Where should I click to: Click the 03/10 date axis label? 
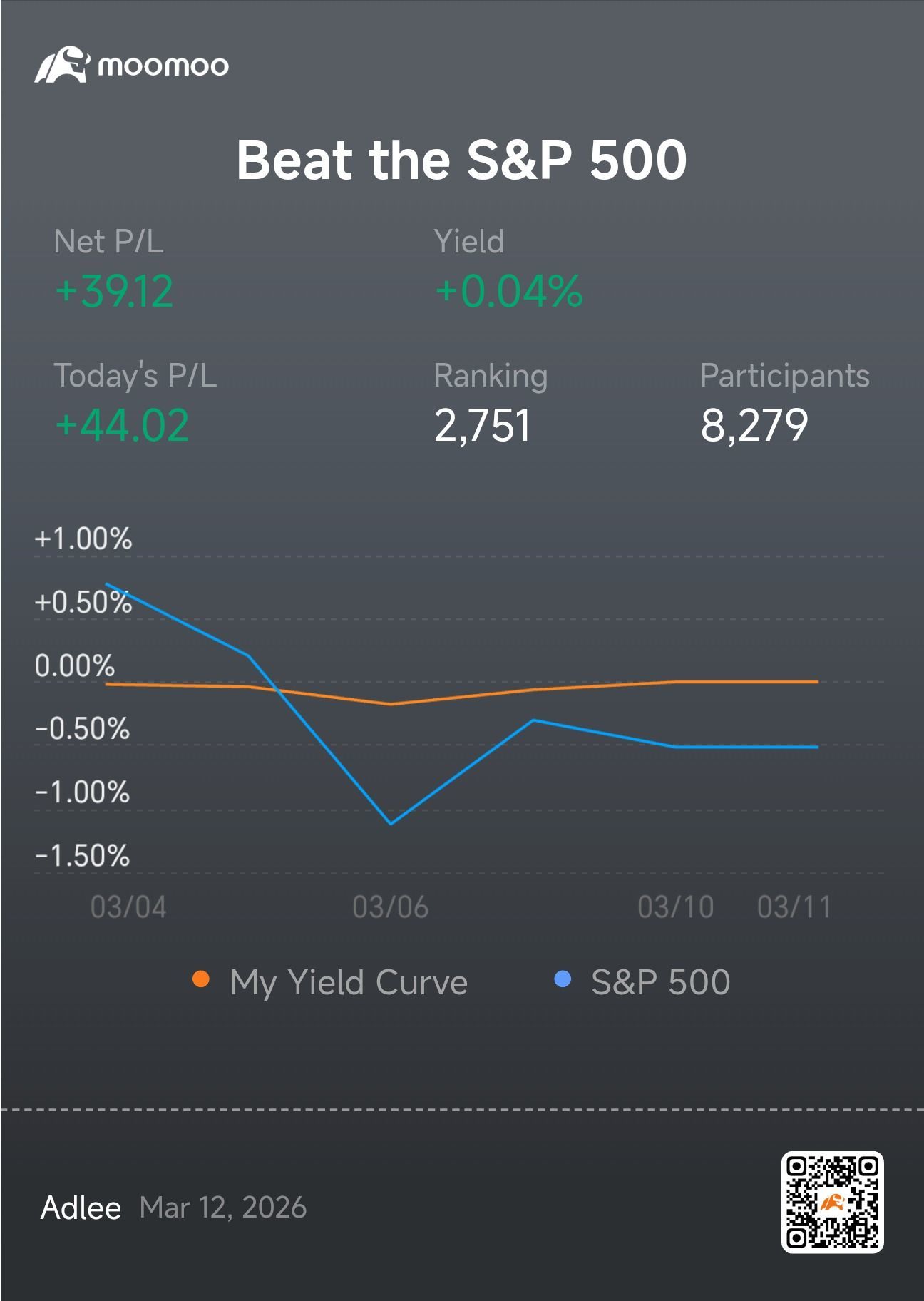[675, 907]
